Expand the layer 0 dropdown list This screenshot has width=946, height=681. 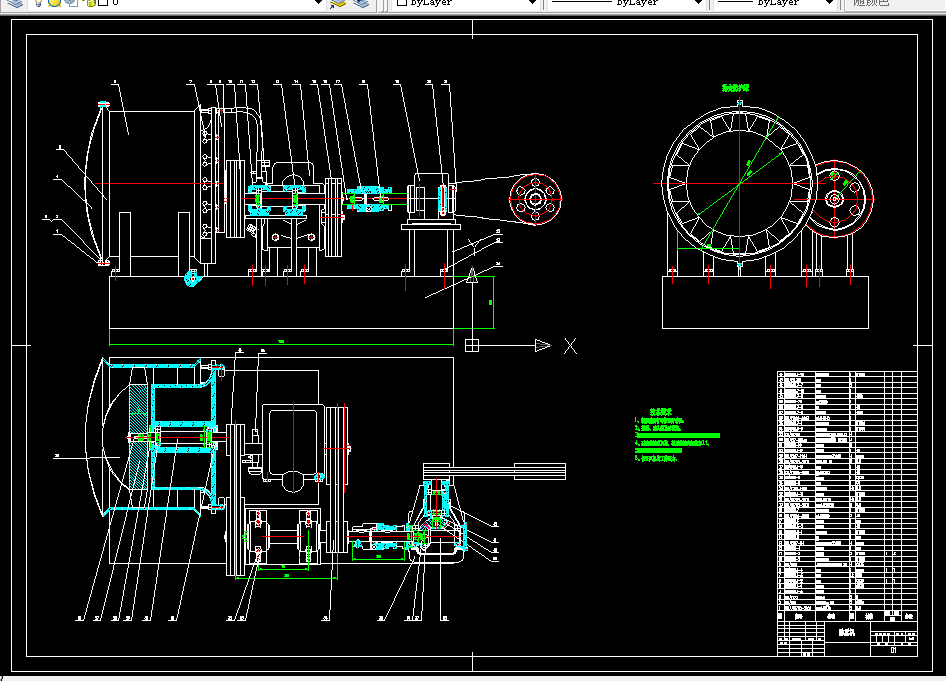319,3
